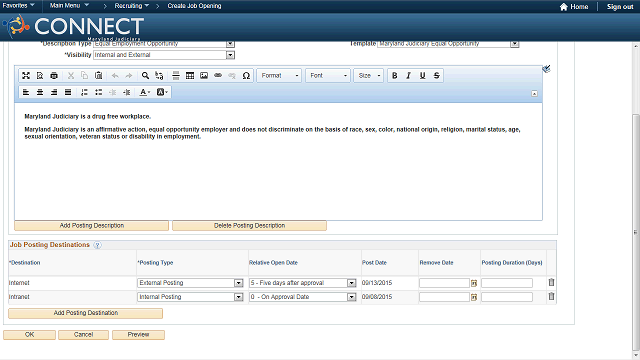This screenshot has width=640, height=360.
Task: Click the Preview button
Action: coord(138,335)
